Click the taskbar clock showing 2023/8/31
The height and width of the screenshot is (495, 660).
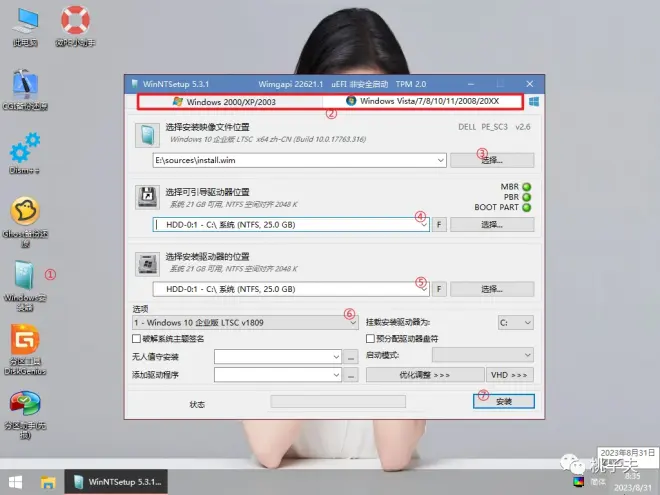pos(632,482)
